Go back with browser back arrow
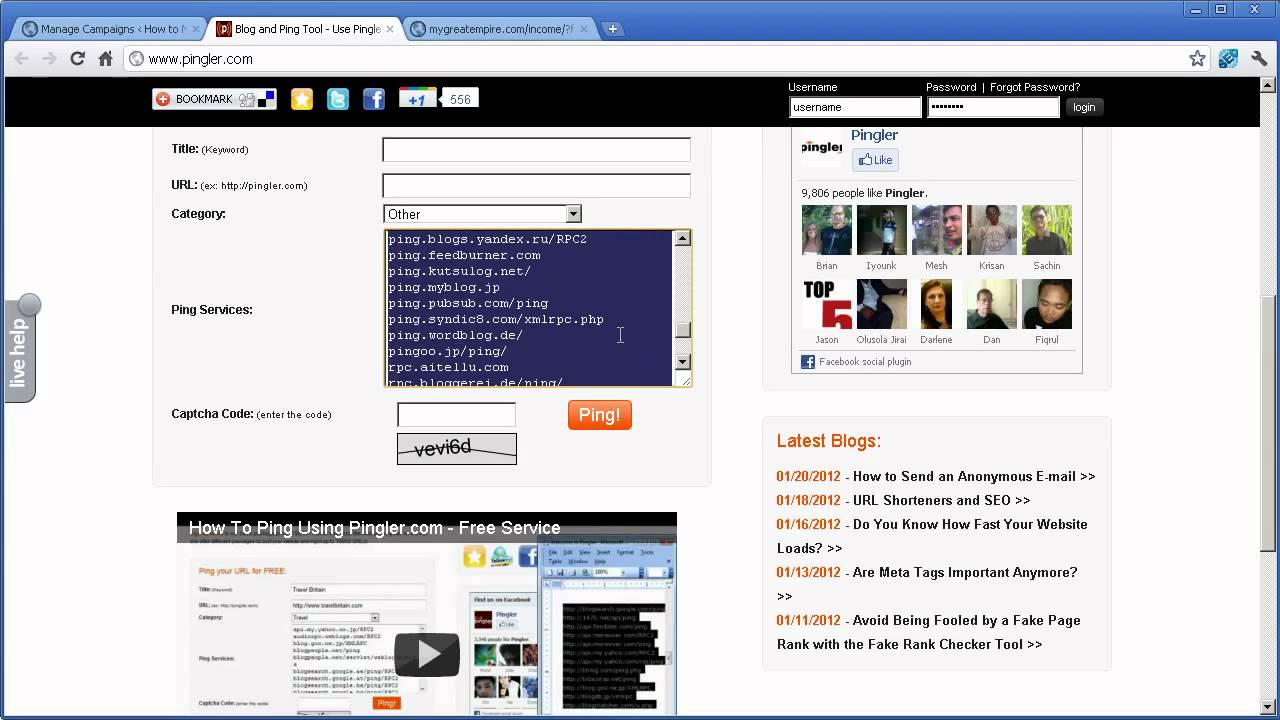Viewport: 1280px width, 720px height. pos(21,59)
